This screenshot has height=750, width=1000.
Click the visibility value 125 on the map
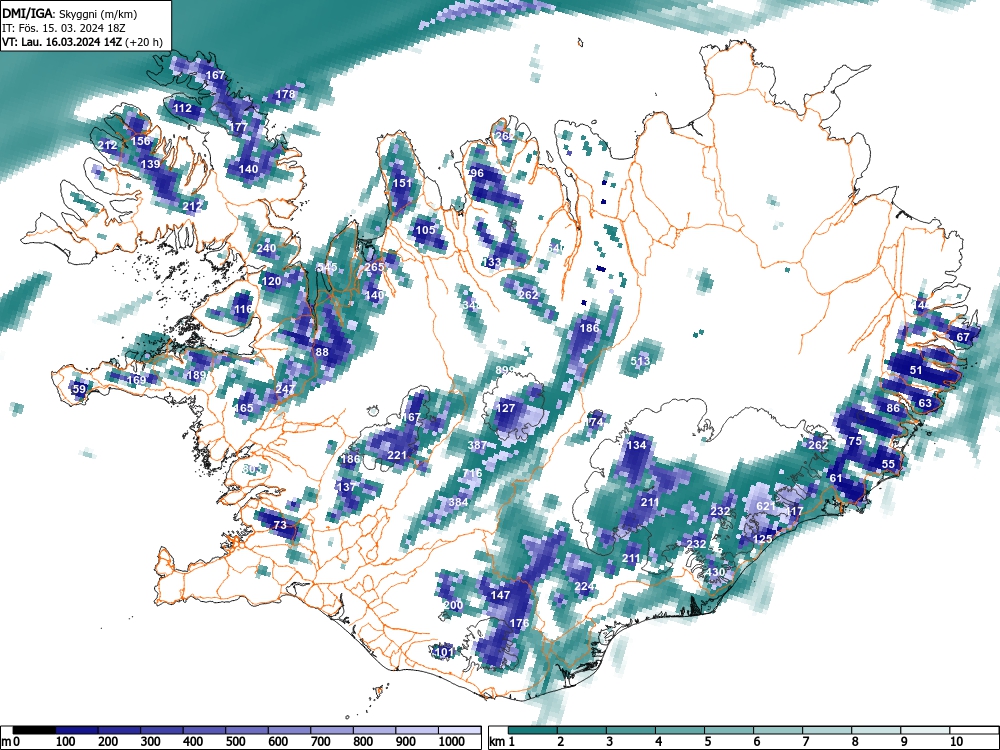(x=762, y=539)
